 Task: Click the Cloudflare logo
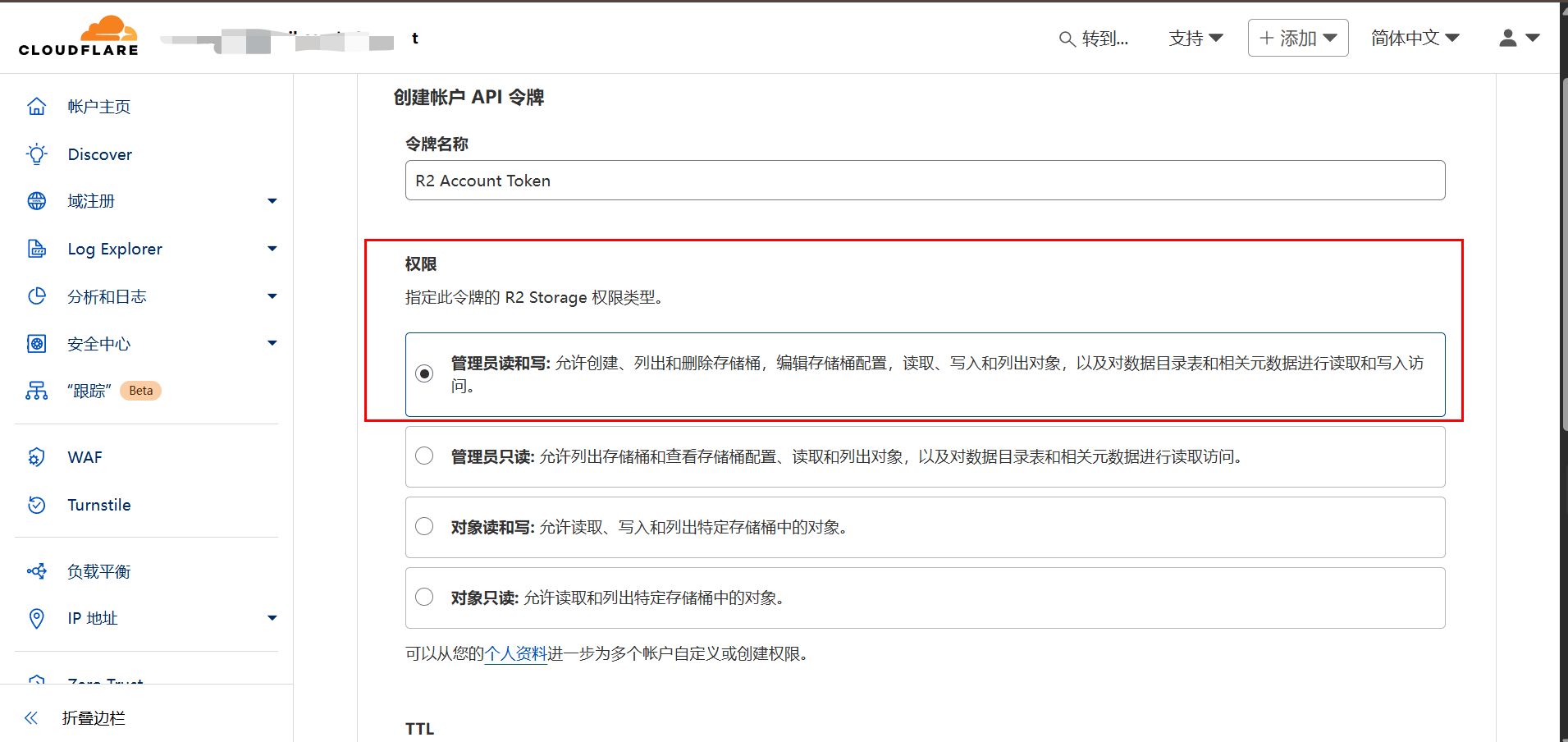(79, 36)
